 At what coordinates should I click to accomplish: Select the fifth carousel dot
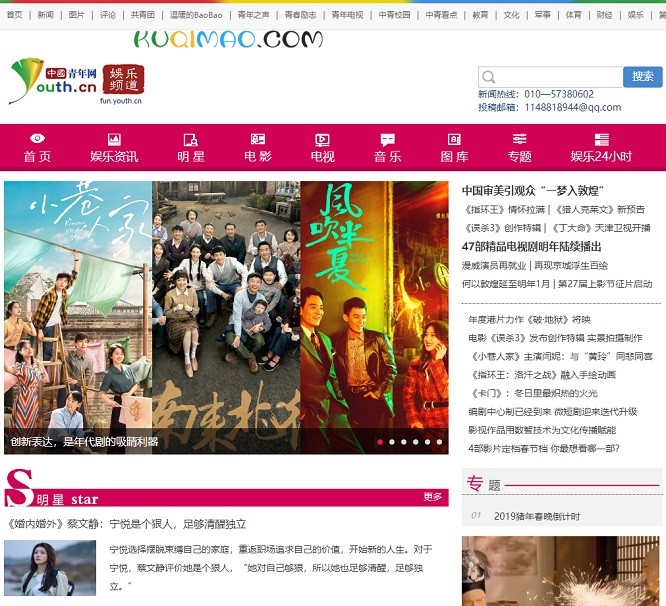click(x=427, y=442)
